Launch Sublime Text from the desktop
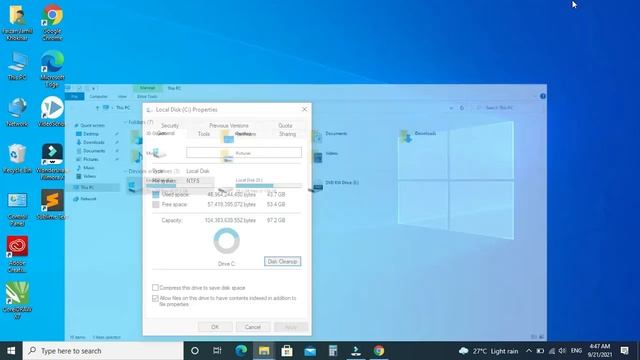The width and height of the screenshot is (640, 360). click(52, 205)
